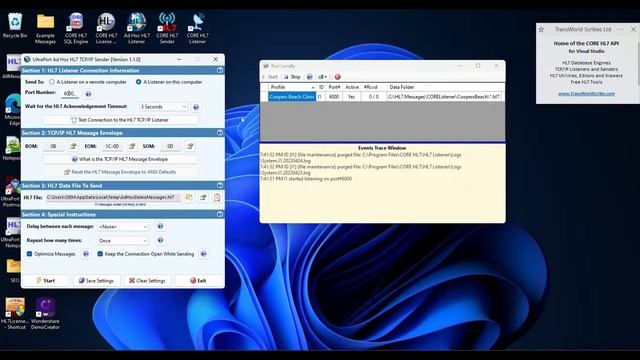The image size is (640, 360).
Task: Click Test Connection to the HL7 TCP/IP Listener
Action: (x=120, y=120)
